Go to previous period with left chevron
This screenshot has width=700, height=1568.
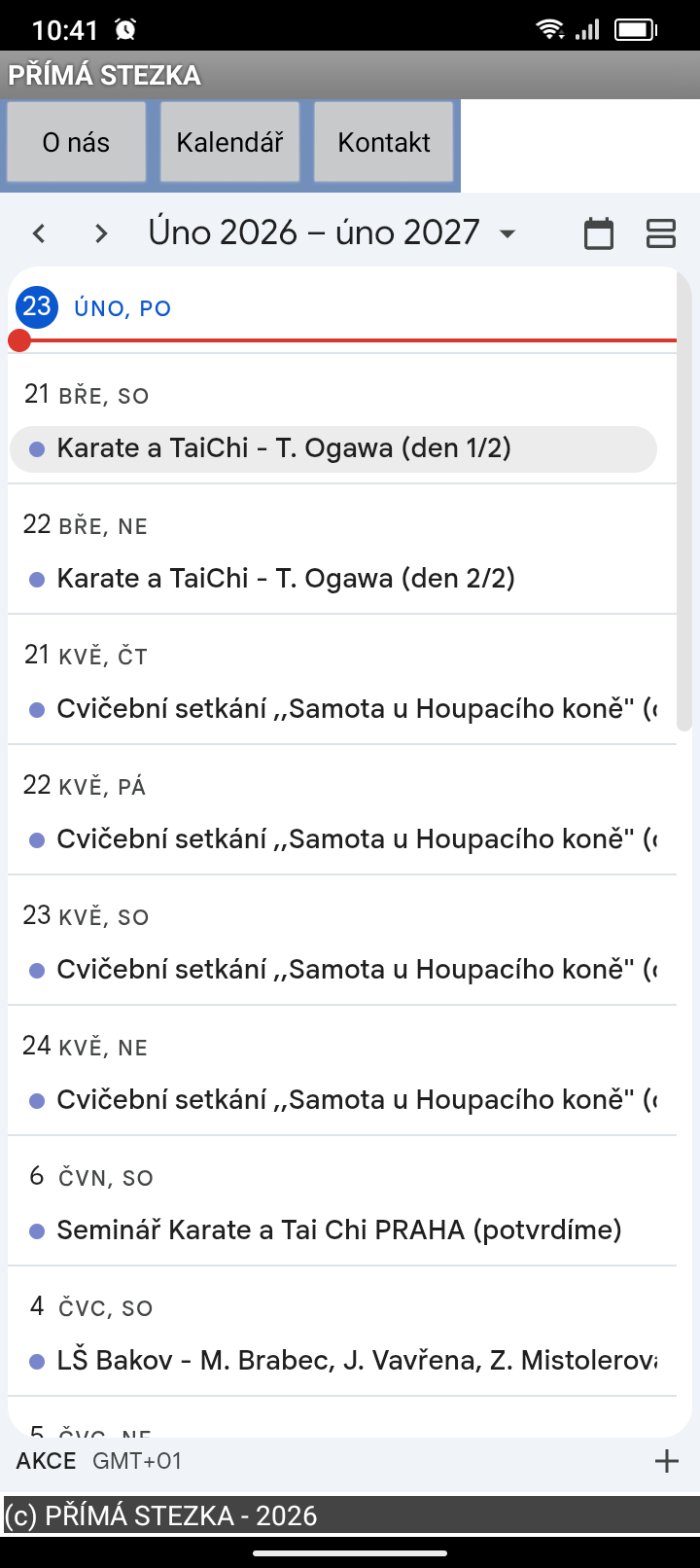click(39, 233)
